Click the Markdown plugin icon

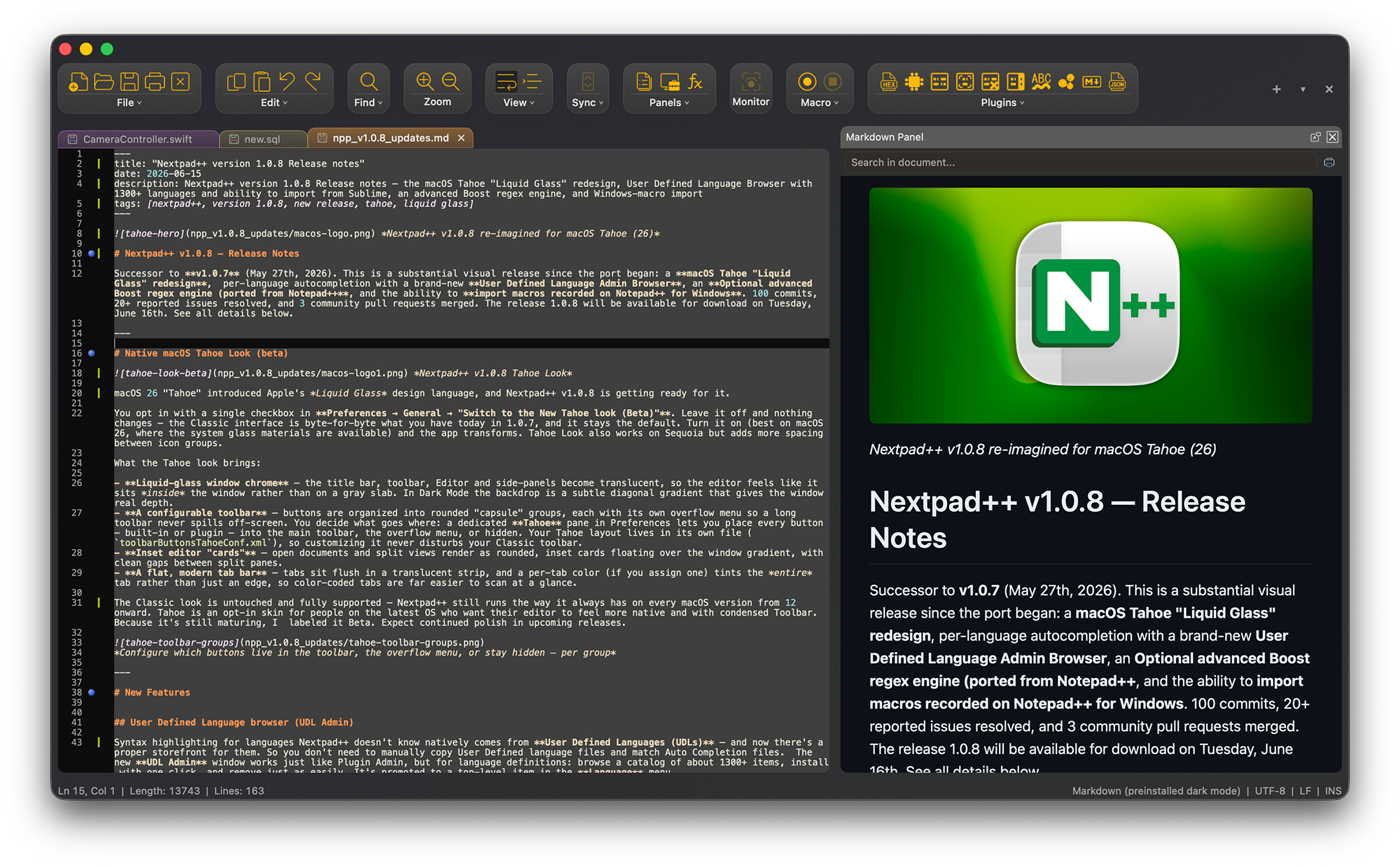[x=1092, y=82]
